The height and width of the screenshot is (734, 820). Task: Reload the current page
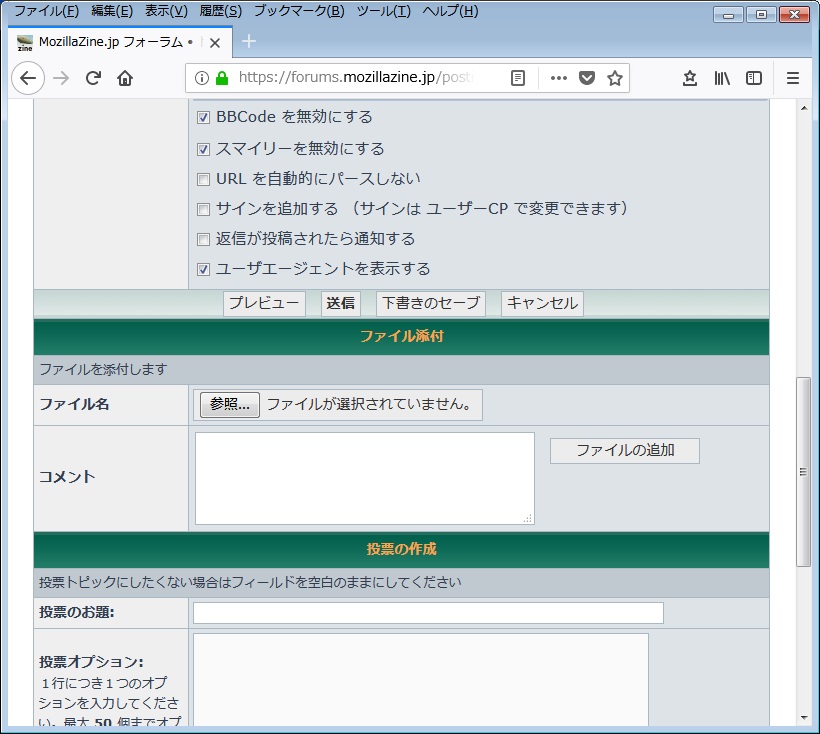[x=93, y=78]
